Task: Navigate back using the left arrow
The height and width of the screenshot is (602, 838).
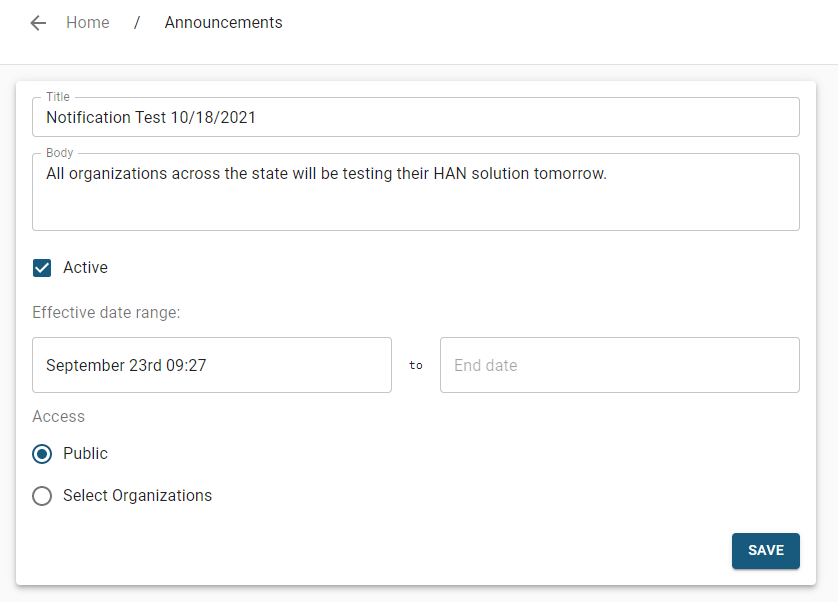Action: click(37, 23)
